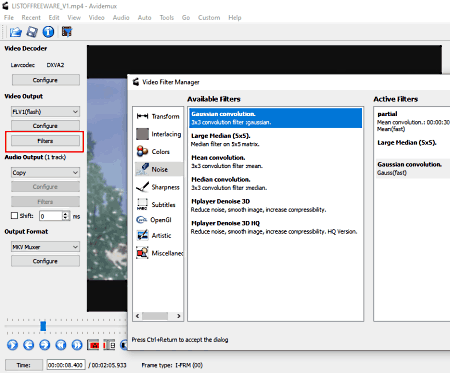
Task: Select Median convolution in Available Filters
Action: point(275,183)
